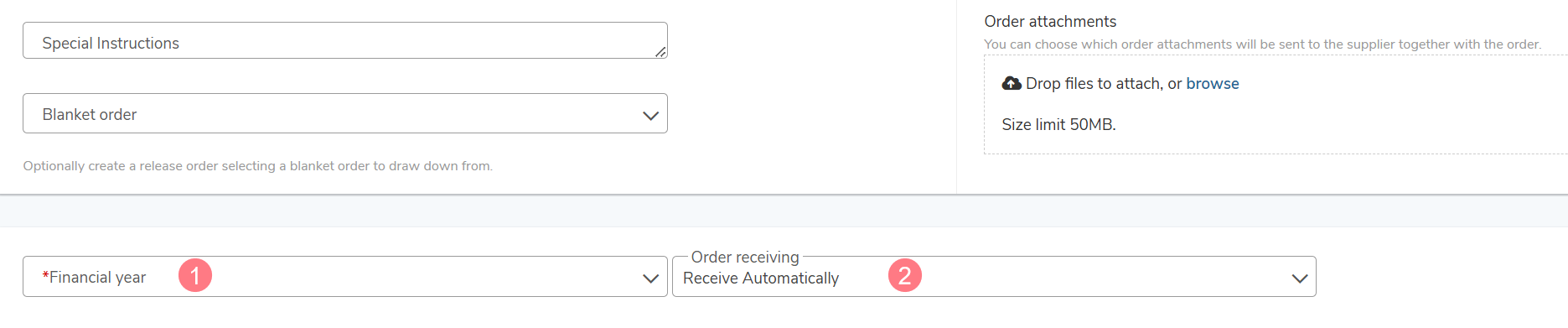
Task: Open the Blanket order dropdown
Action: (x=345, y=113)
